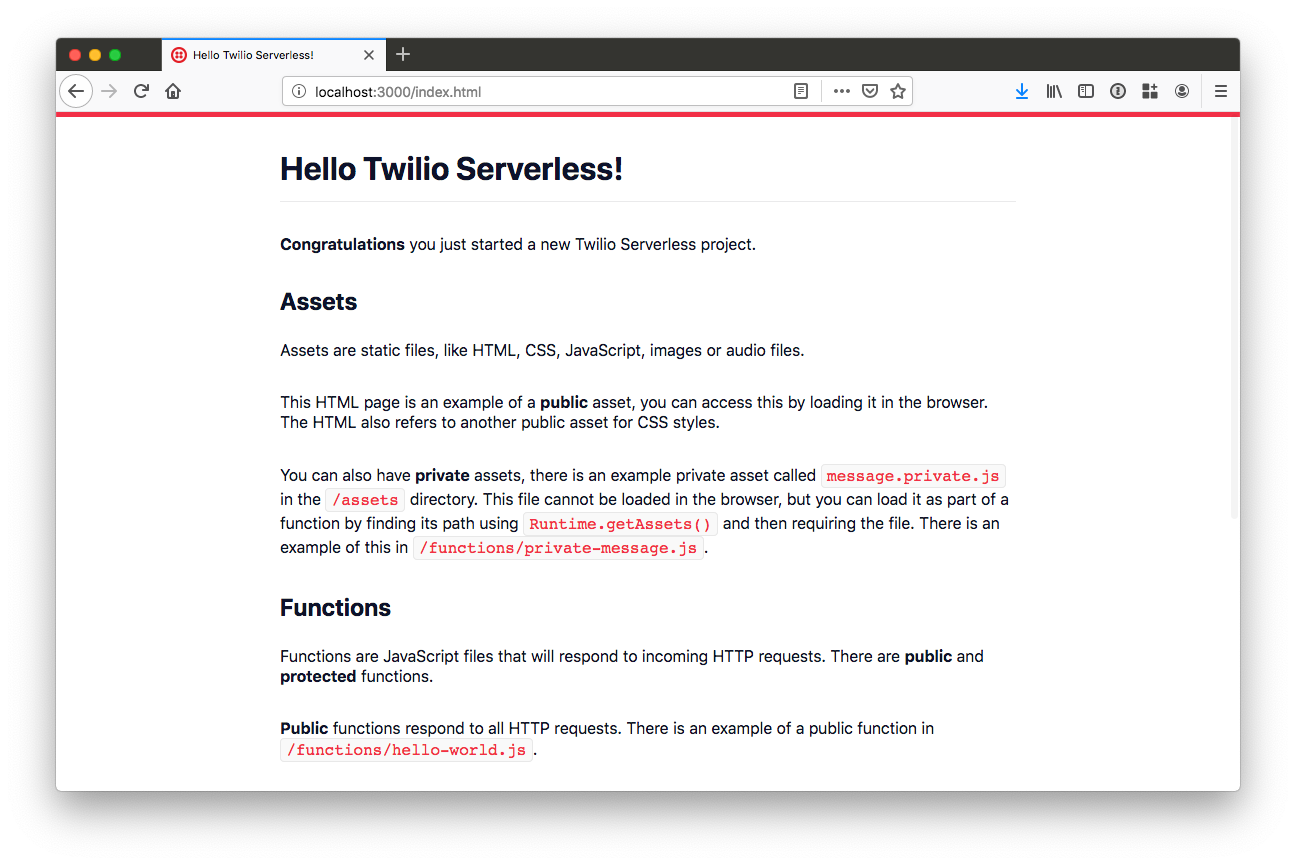This screenshot has height=865, width=1296.
Task: Open the extensions grid-plus icon
Action: coord(1150,91)
